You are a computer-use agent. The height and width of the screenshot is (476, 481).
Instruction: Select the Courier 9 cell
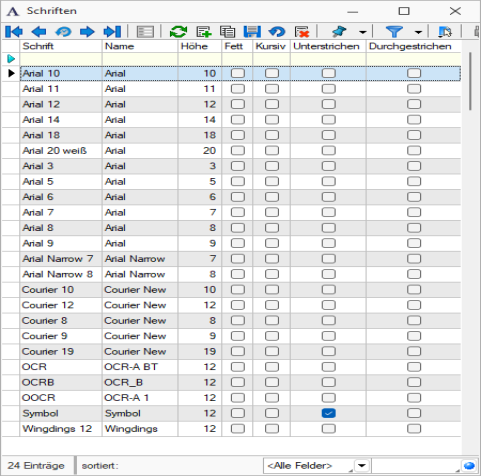click(61, 336)
